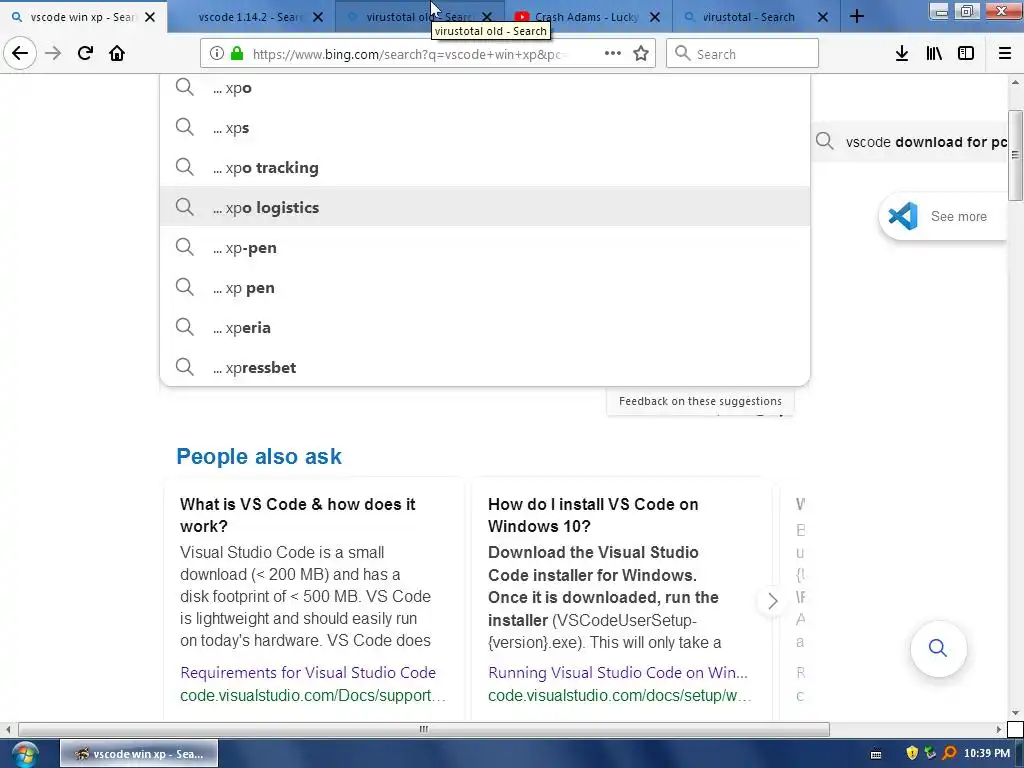Bookmark this page with the star
Viewport: 1024px width, 768px height.
(x=641, y=54)
